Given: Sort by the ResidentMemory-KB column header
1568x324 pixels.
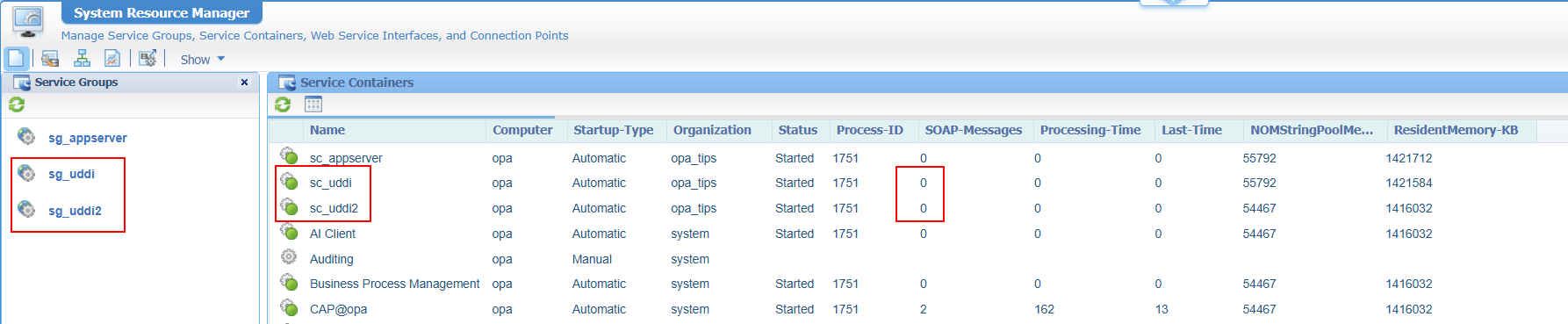Looking at the screenshot, I should tap(1456, 130).
